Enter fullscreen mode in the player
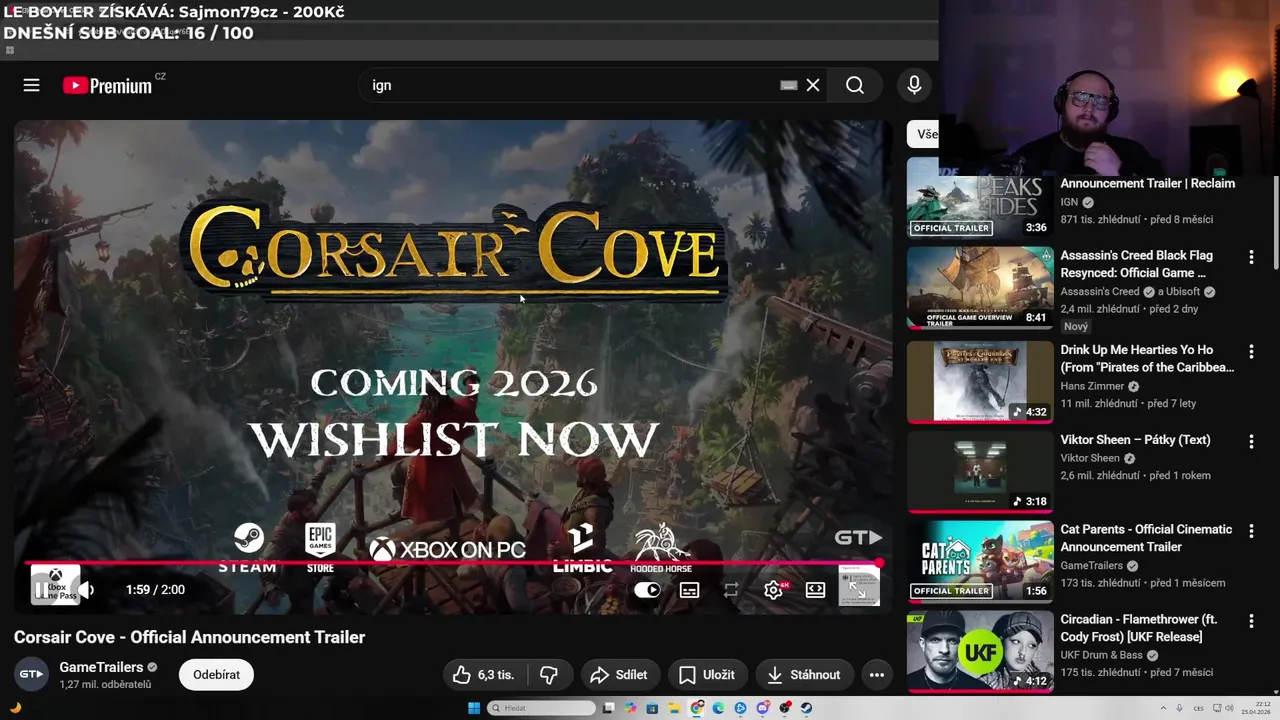The image size is (1280, 720). coord(858,590)
